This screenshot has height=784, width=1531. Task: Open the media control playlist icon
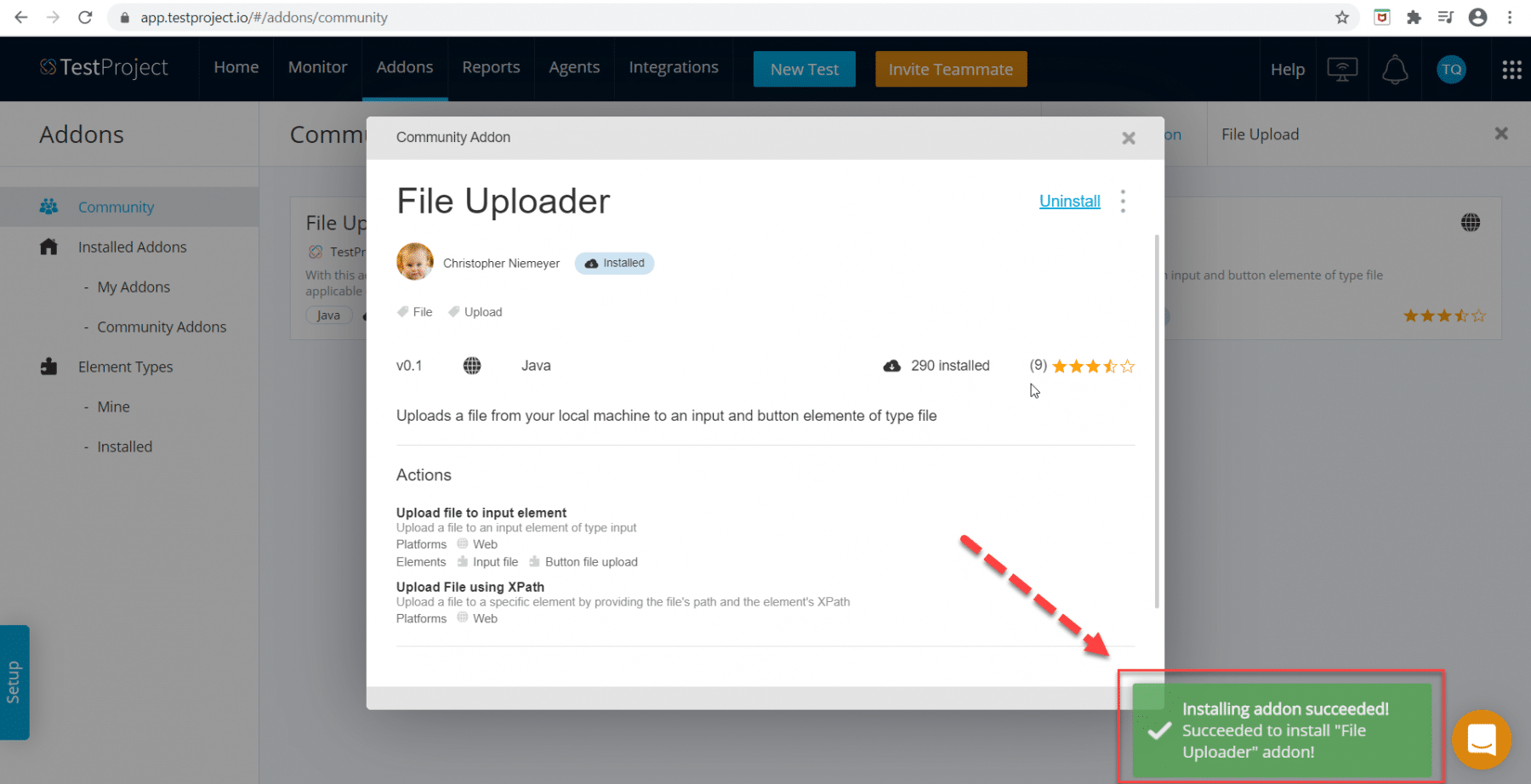(1445, 17)
